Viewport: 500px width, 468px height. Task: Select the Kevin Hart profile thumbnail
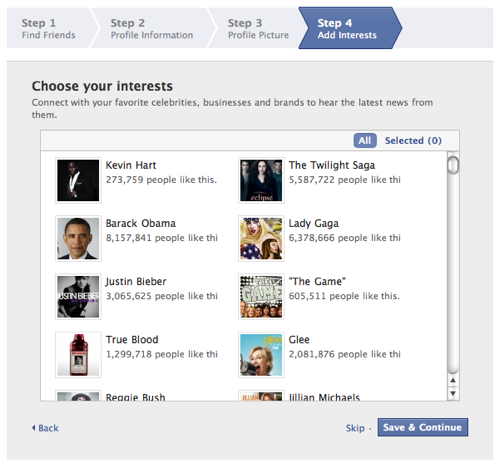(x=78, y=180)
